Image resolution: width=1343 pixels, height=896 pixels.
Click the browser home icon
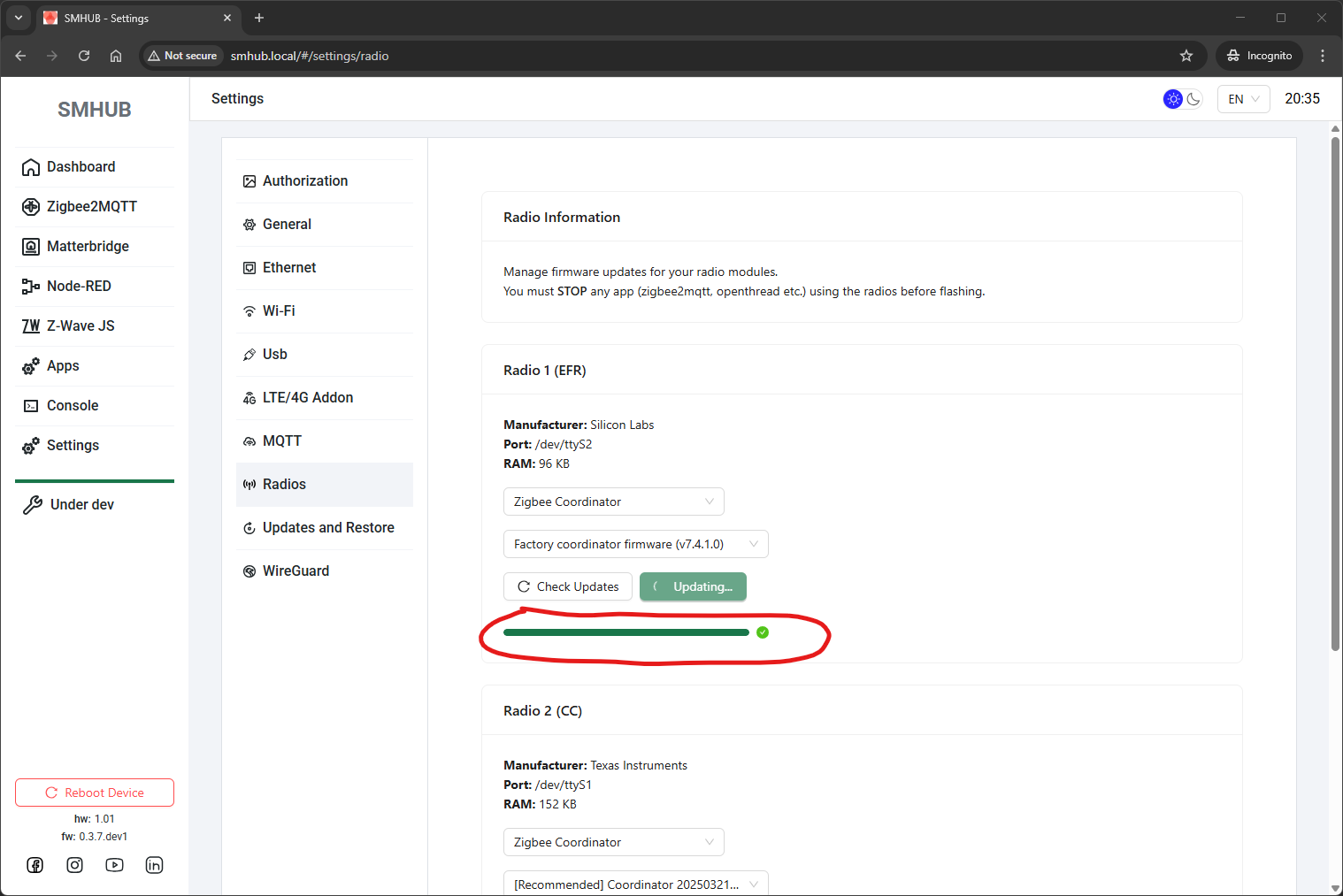coord(116,56)
